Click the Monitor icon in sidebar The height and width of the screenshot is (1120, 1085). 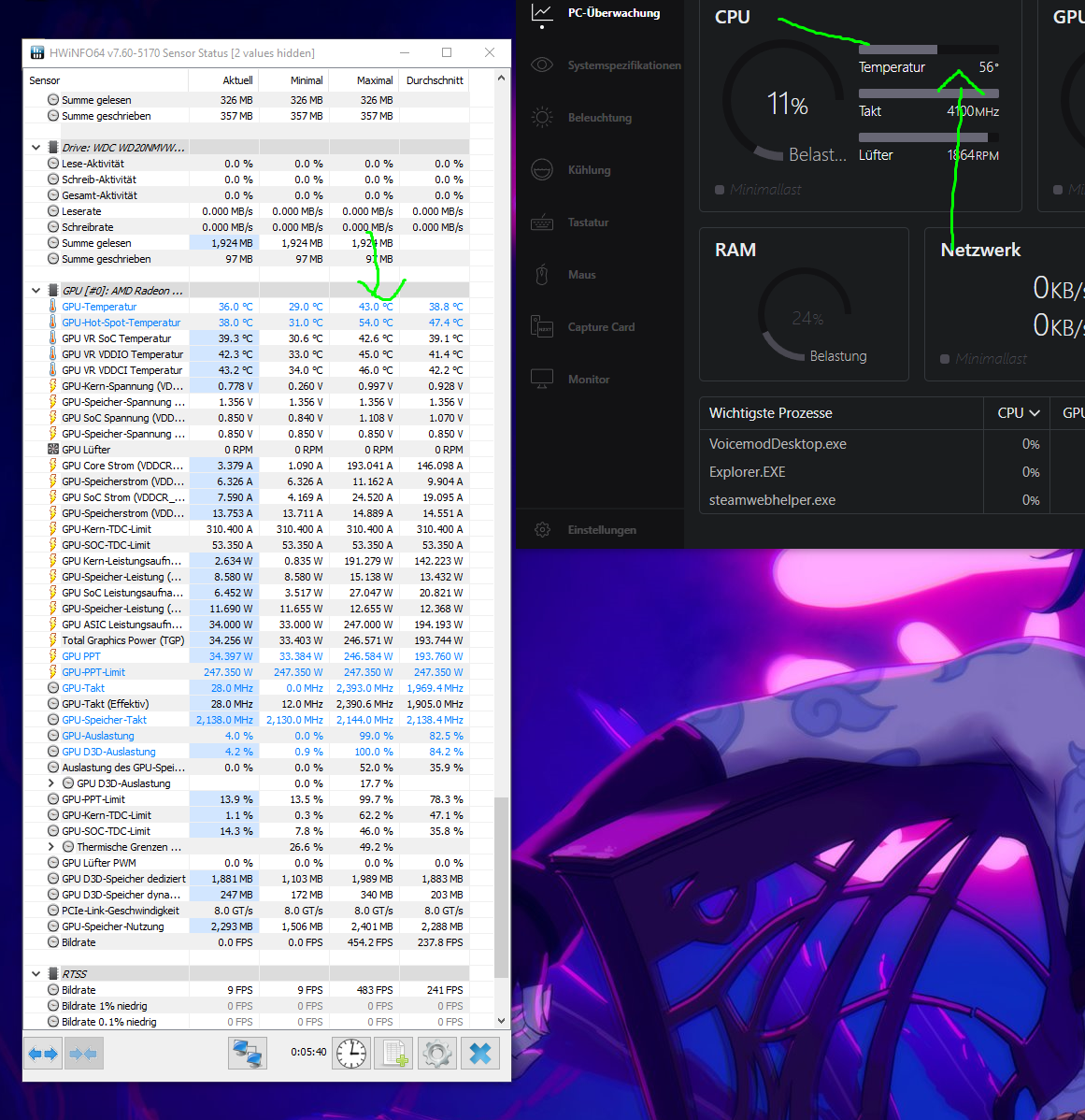542,380
